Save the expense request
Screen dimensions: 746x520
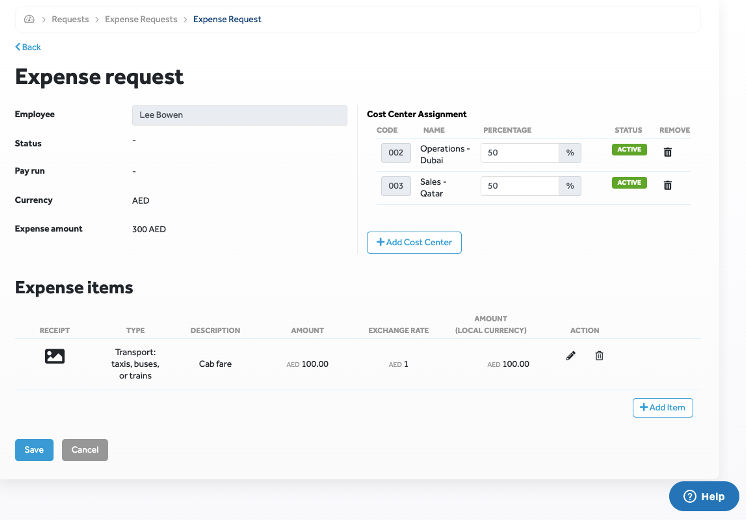(x=34, y=450)
